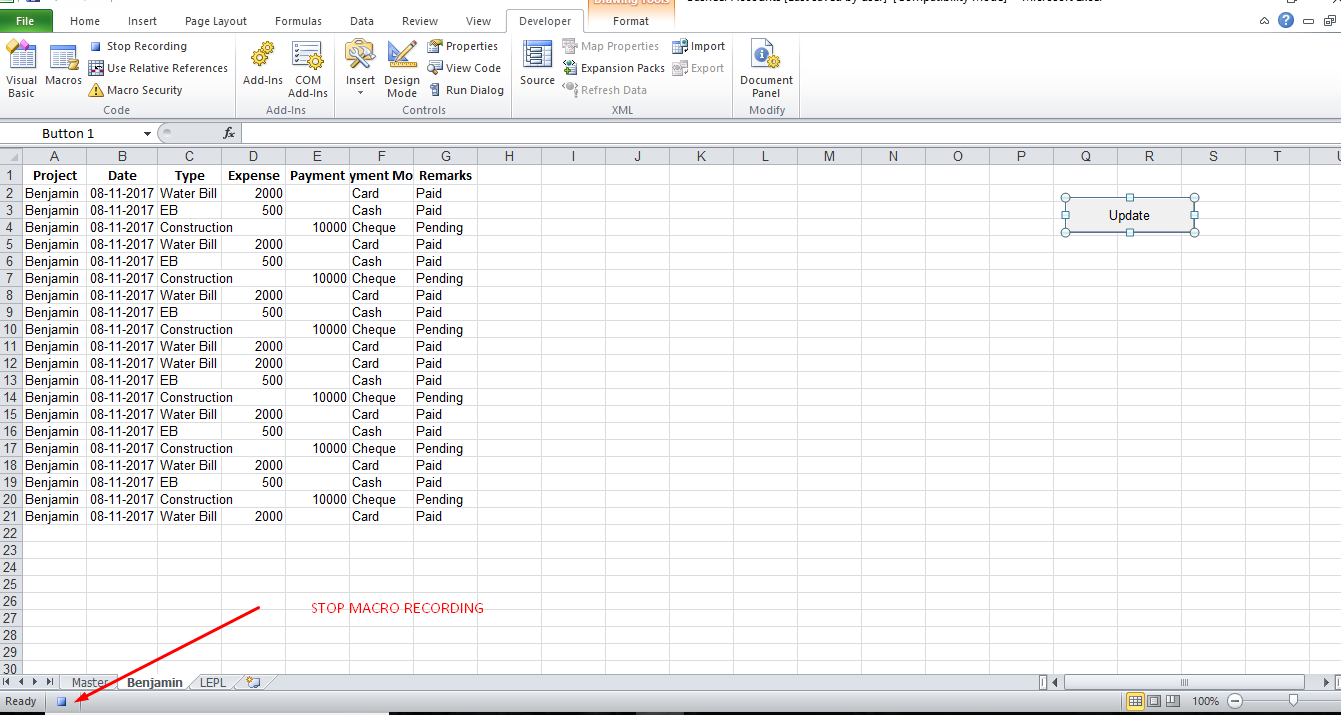The height and width of the screenshot is (715, 1341).
Task: Switch to Normal view
Action: [x=1135, y=701]
